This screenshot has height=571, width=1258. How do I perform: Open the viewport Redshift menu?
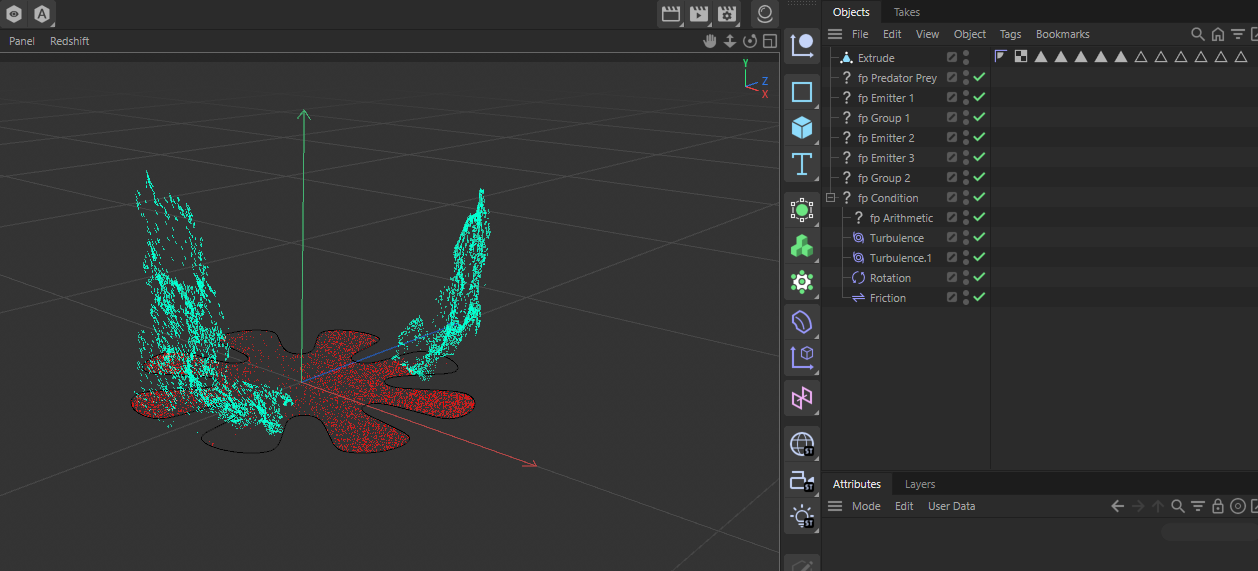[x=70, y=41]
